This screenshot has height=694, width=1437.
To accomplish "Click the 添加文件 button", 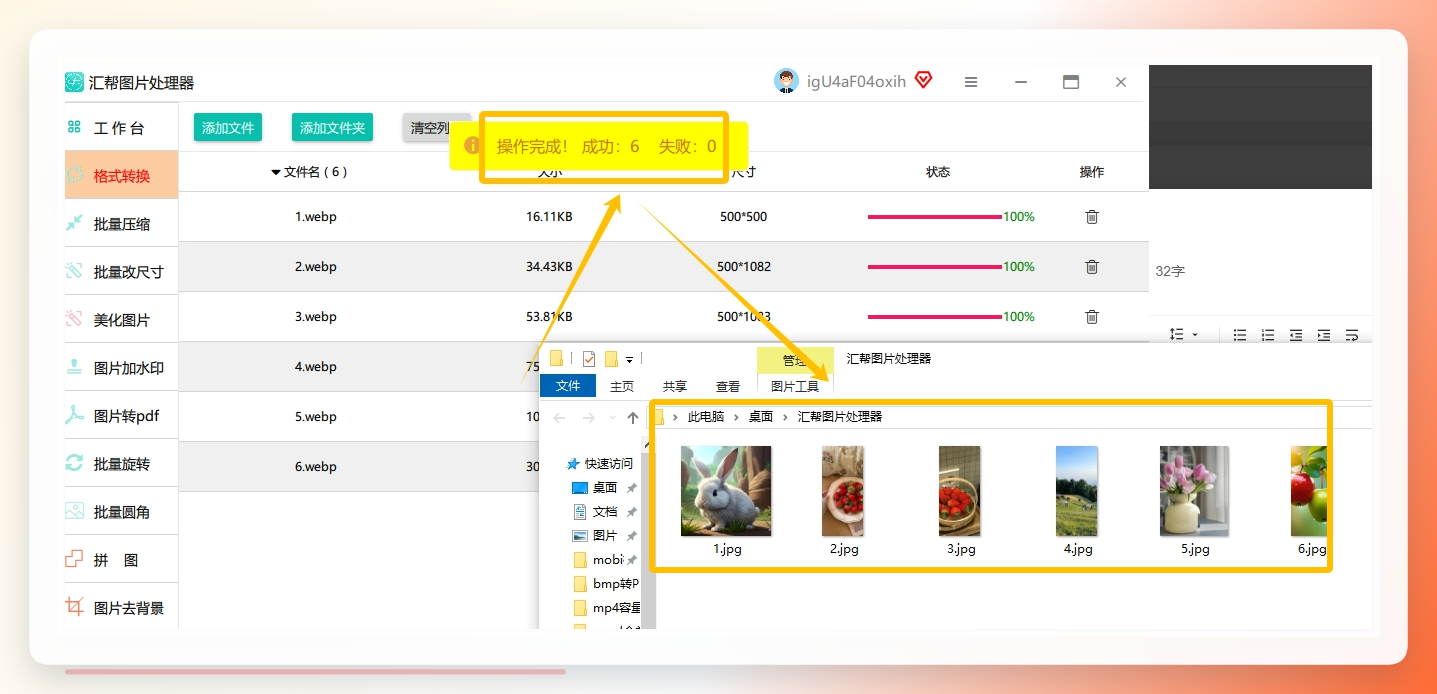I will pyautogui.click(x=228, y=128).
